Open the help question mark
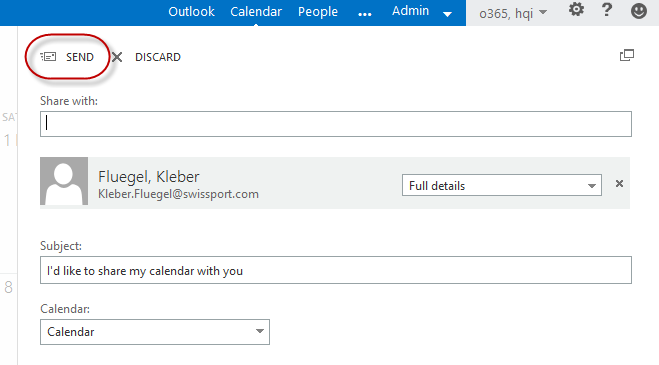This screenshot has height=365, width=659. tap(606, 10)
